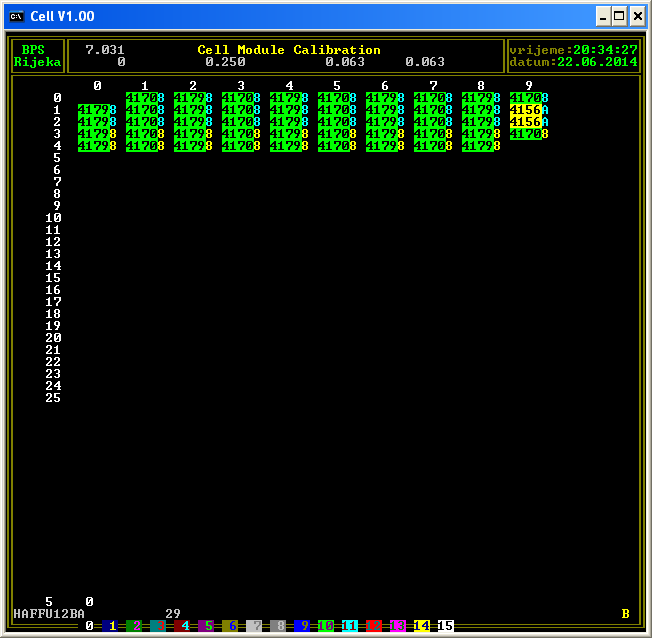Maximize the Cell V1.00 window

[x=618, y=16]
